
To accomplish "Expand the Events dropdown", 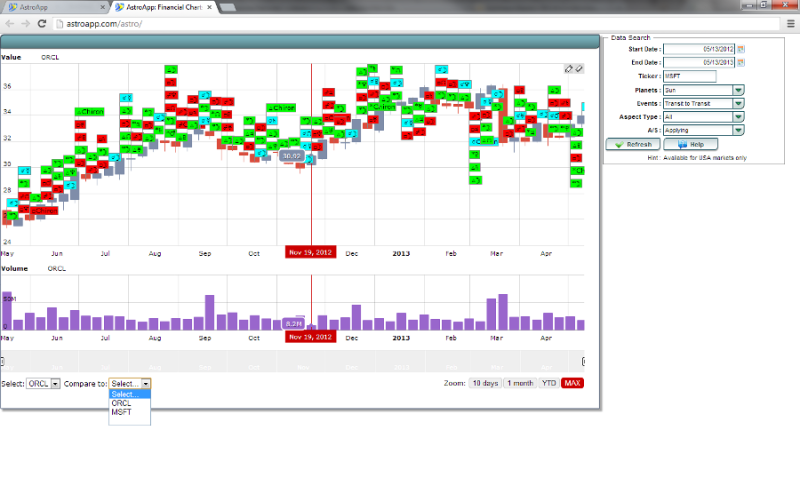I will pos(738,103).
